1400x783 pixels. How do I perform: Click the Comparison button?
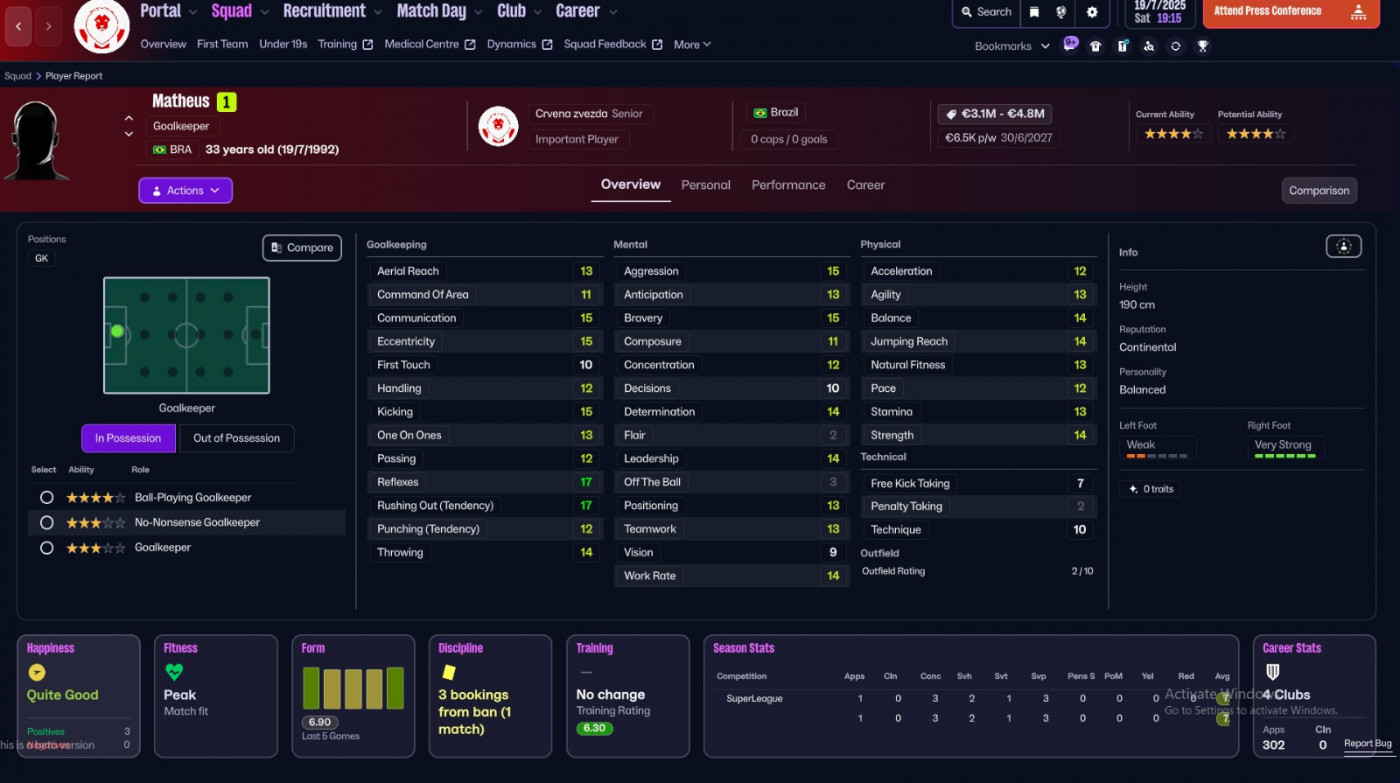point(1318,190)
